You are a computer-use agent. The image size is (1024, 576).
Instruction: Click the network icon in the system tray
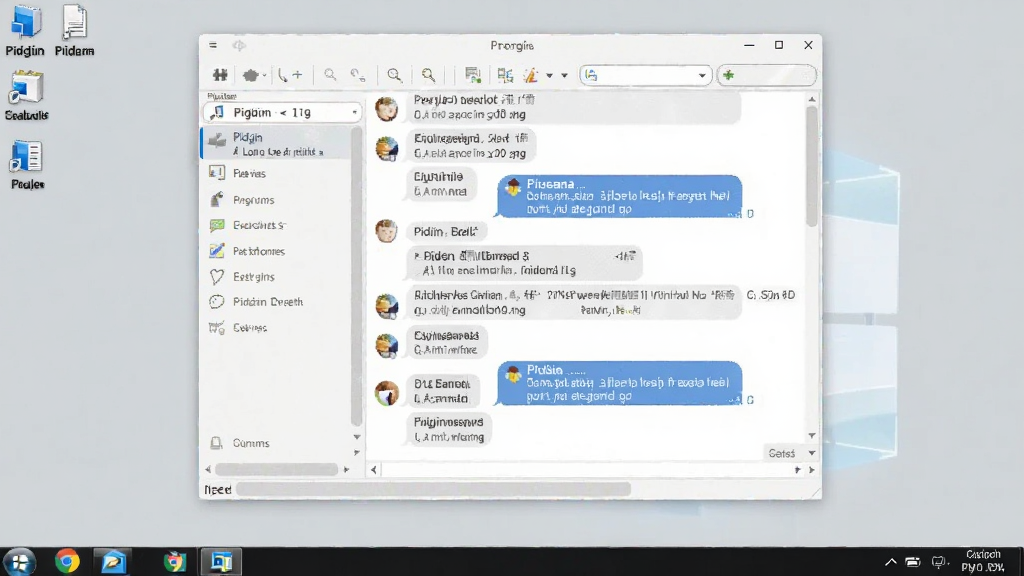[x=940, y=562]
